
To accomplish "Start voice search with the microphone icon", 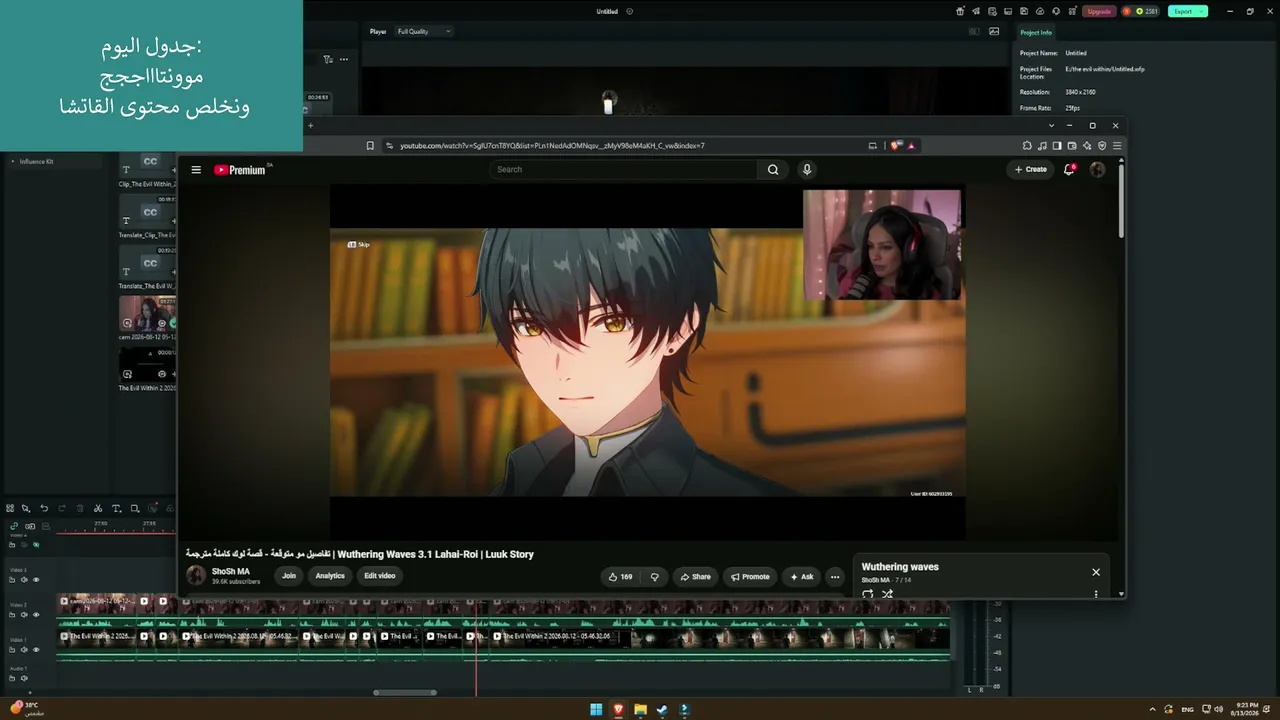I will (807, 170).
